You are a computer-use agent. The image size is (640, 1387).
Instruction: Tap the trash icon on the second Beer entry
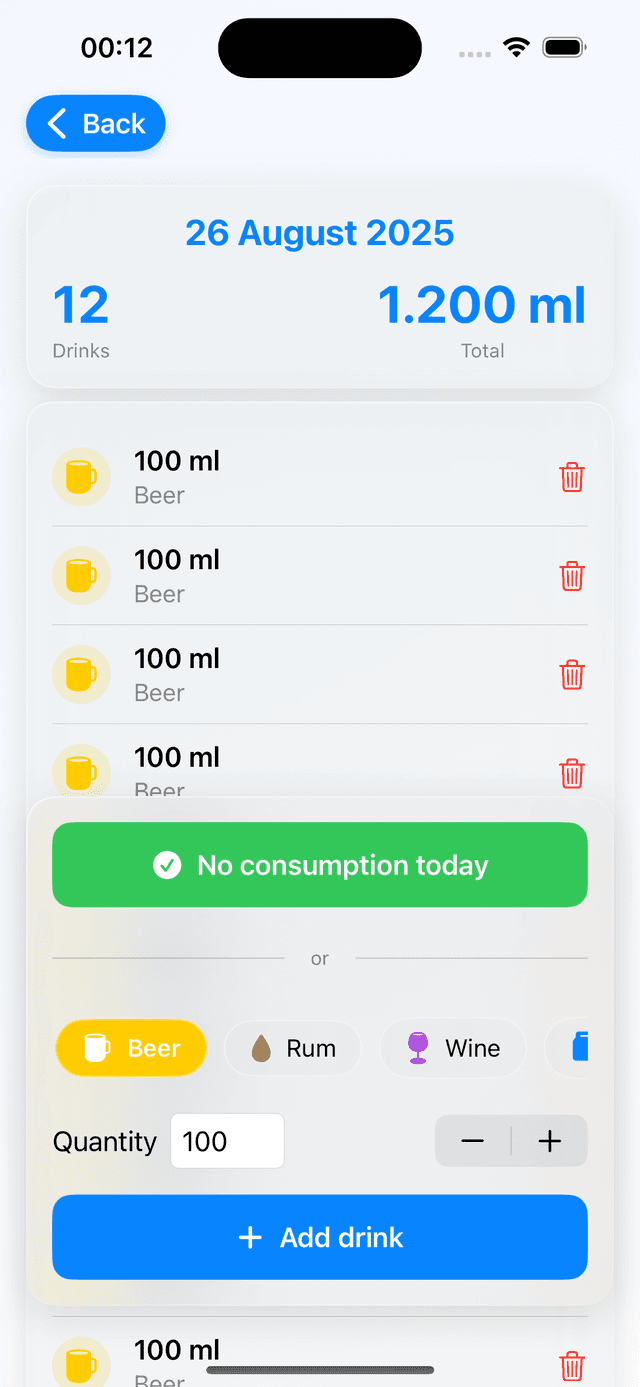coord(571,576)
